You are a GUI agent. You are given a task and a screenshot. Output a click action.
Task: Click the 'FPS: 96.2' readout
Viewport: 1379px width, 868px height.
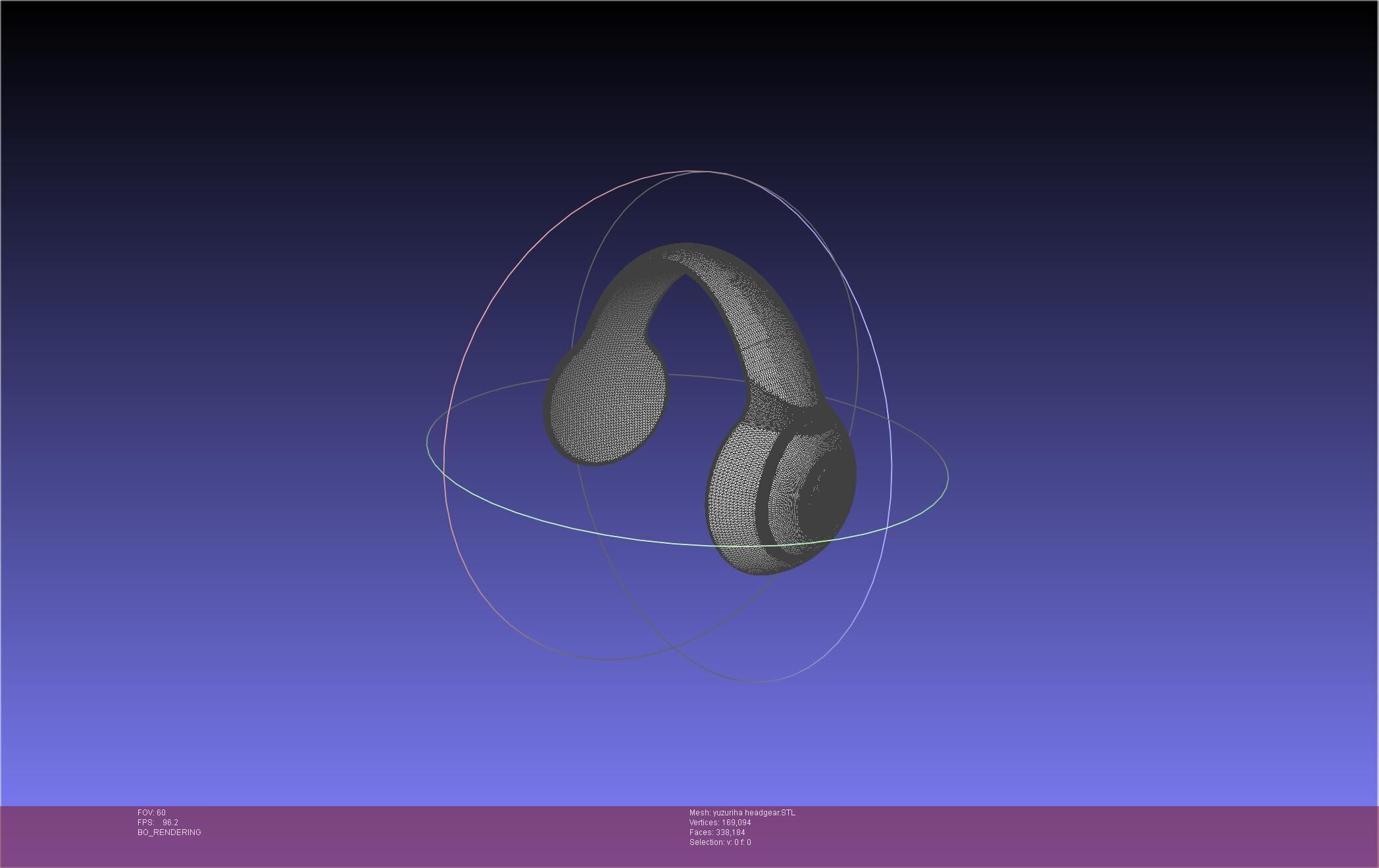158,823
